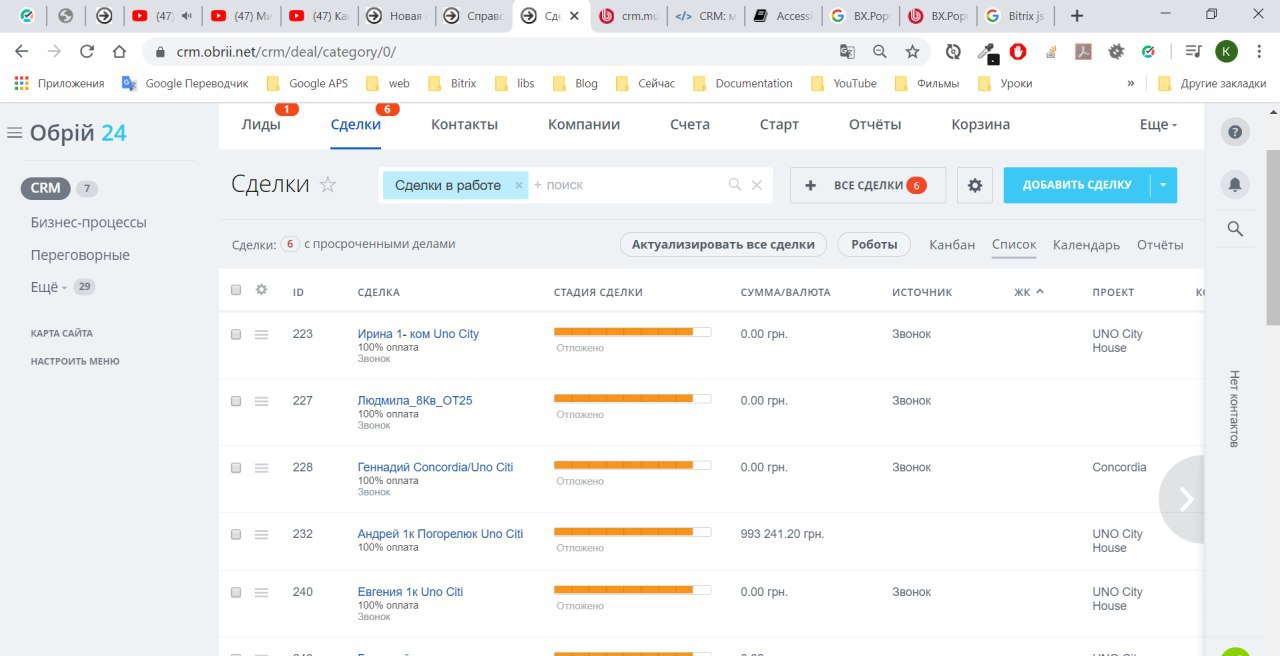
Task: Click the help question mark icon
Action: coord(1235,132)
